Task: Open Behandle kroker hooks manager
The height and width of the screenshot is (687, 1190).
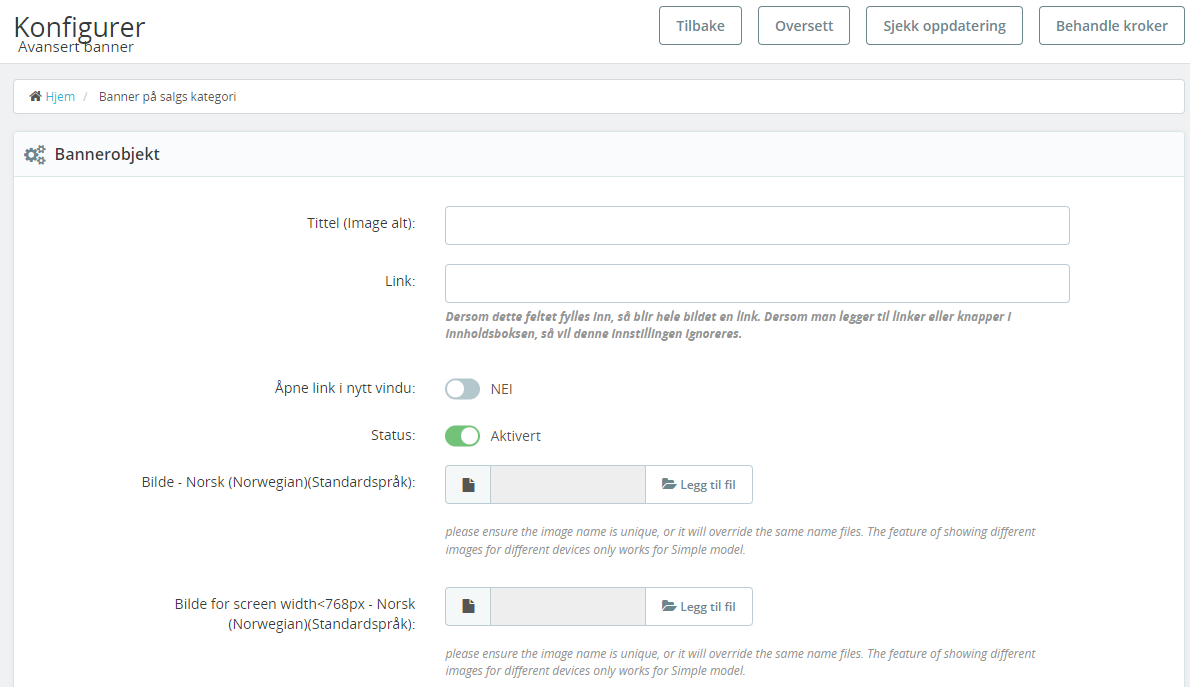Action: [1111, 26]
